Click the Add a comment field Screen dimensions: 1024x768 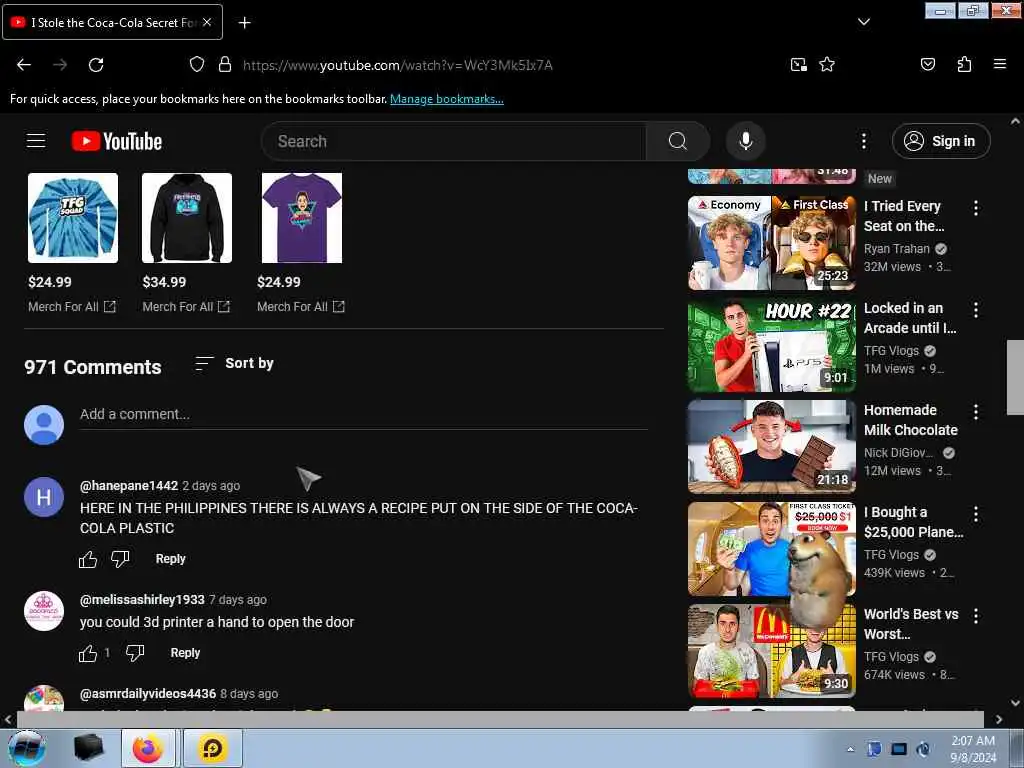(364, 414)
